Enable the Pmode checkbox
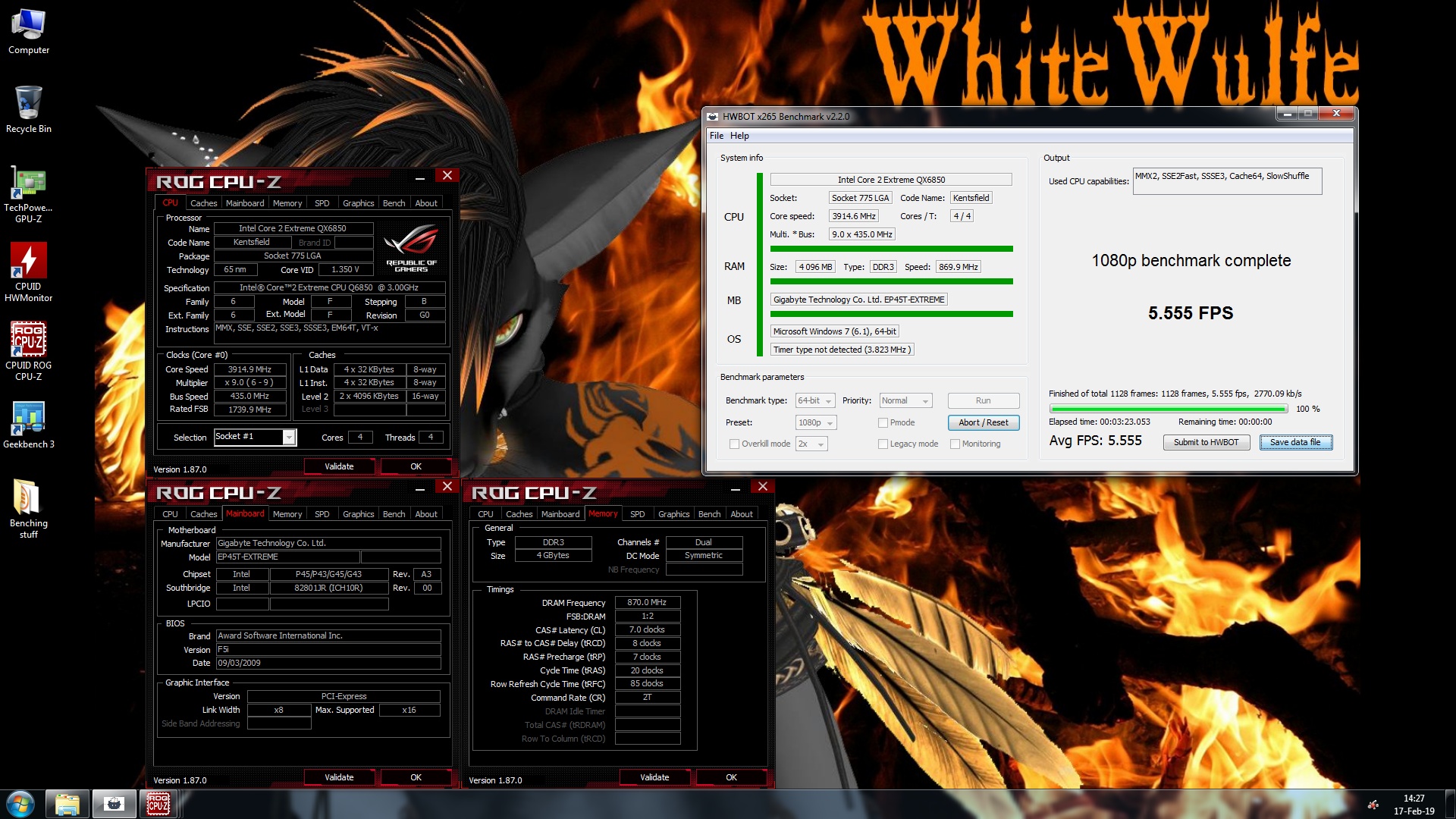Image resolution: width=1456 pixels, height=819 pixels. (x=883, y=422)
